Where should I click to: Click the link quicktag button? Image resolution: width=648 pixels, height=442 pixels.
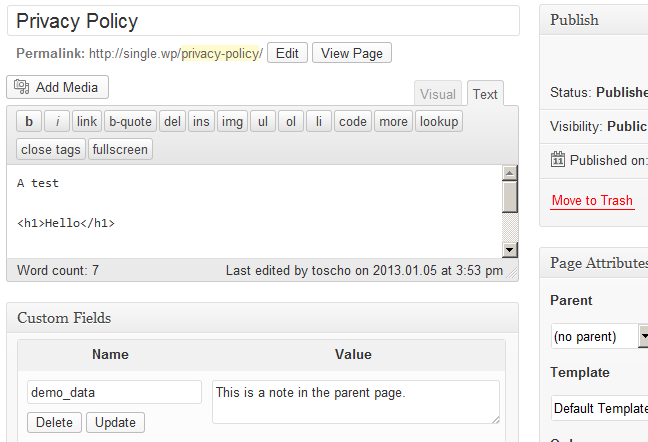point(86,121)
